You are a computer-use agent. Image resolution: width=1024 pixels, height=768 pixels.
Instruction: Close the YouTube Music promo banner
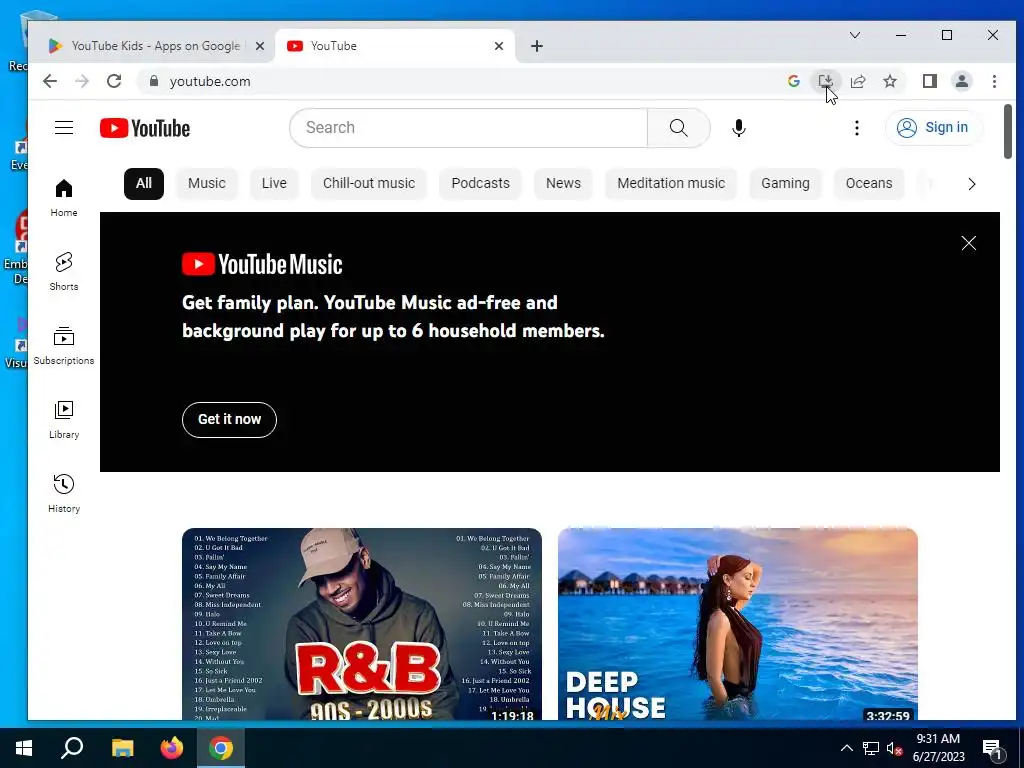click(968, 243)
